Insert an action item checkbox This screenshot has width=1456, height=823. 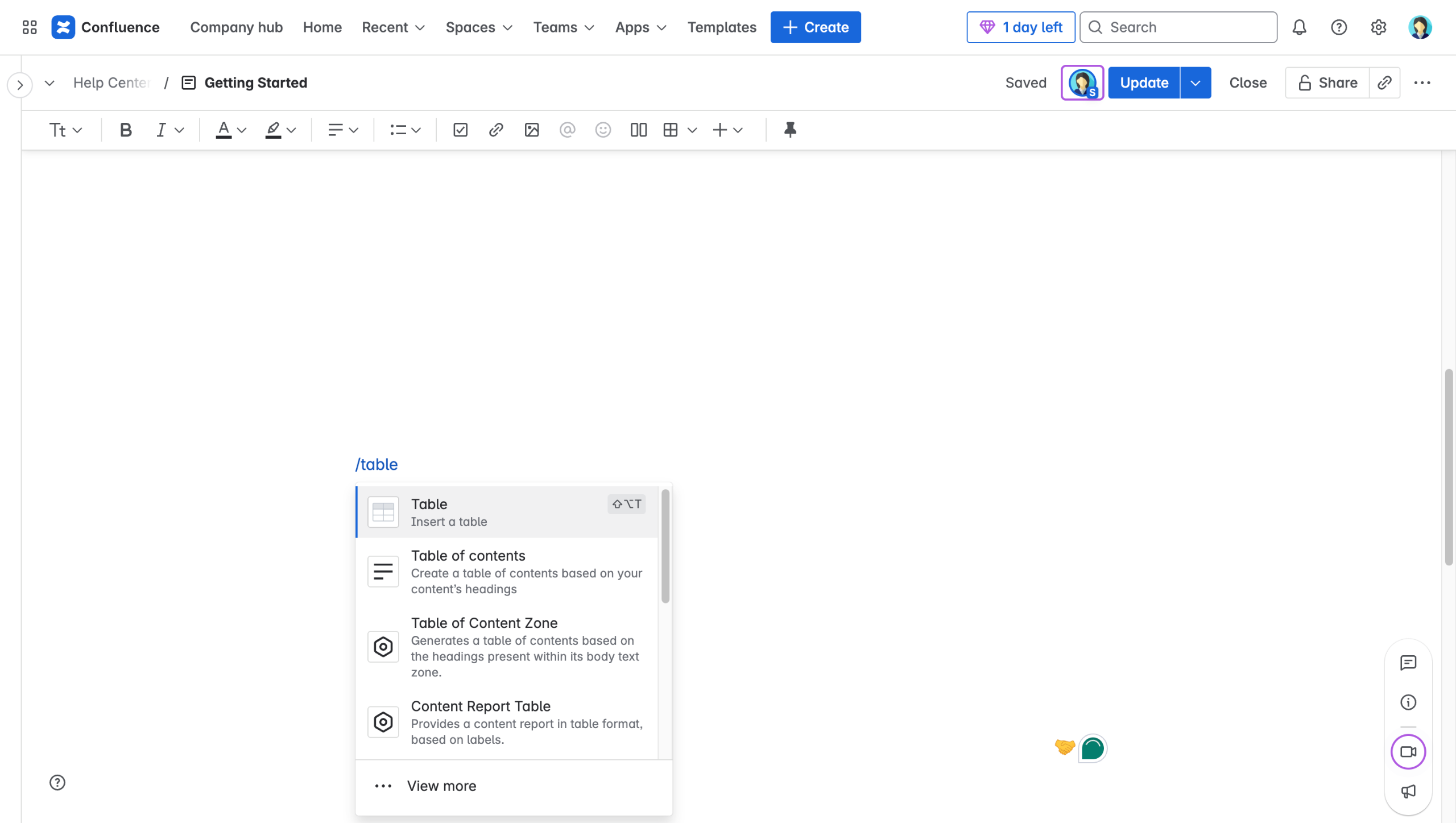(460, 130)
